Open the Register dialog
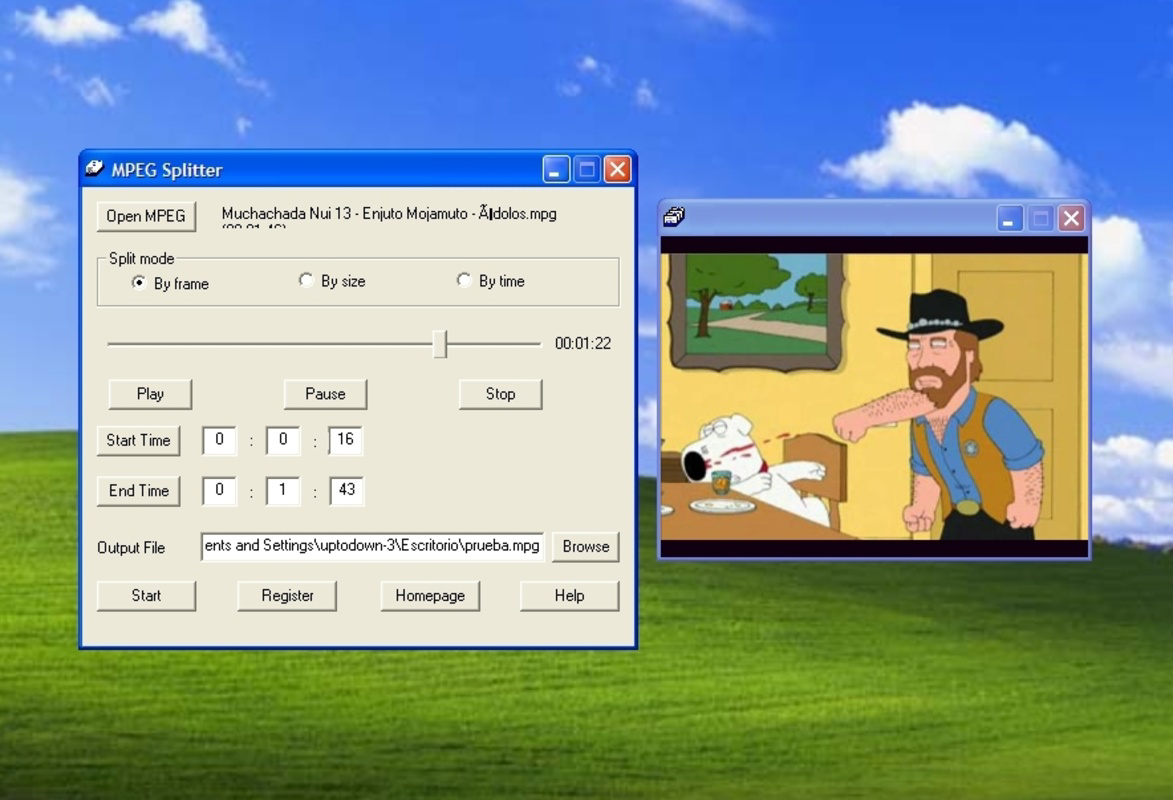The image size is (1173, 800). [287, 596]
